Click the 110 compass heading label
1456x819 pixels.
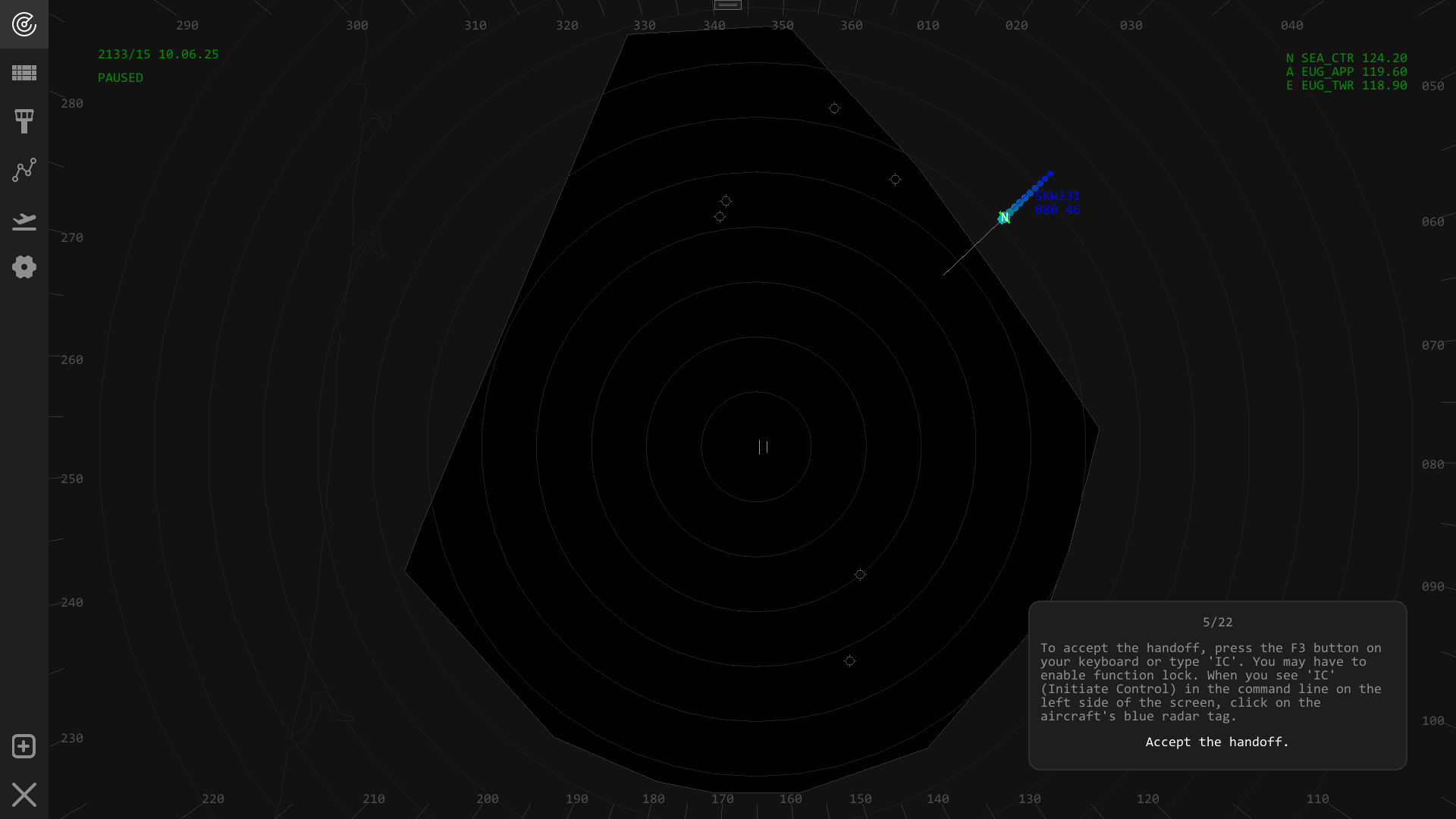point(1318,799)
